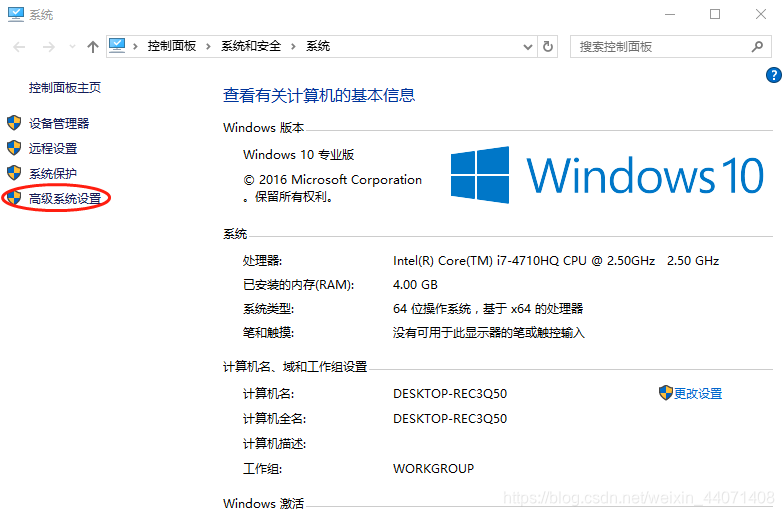Expand the chevron after 系统和安全 in breadcrumb
Image resolution: width=784 pixels, height=516 pixels.
[293, 46]
